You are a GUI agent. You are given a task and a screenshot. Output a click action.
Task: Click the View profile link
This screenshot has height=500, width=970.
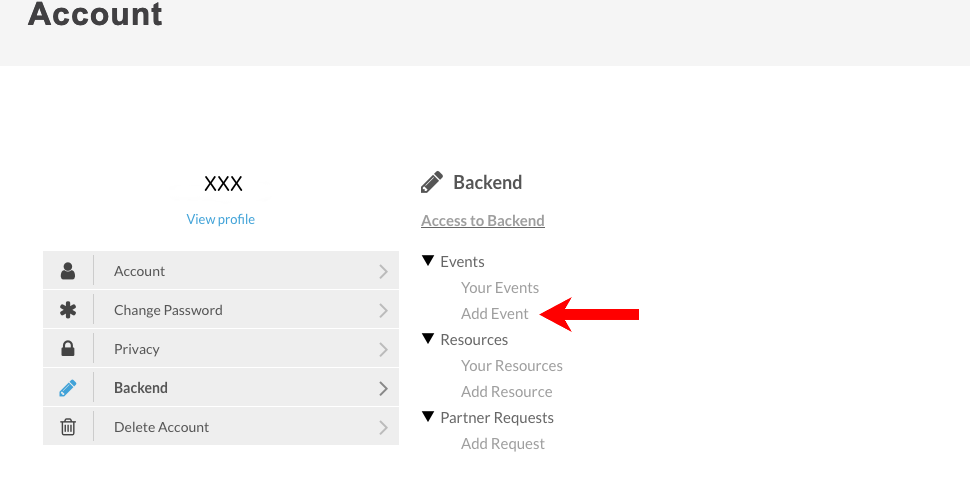[x=221, y=219]
